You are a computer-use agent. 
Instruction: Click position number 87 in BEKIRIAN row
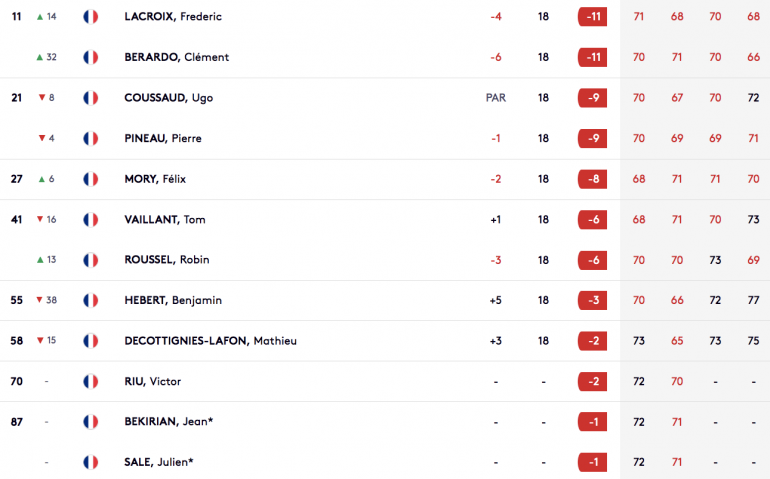tap(17, 422)
